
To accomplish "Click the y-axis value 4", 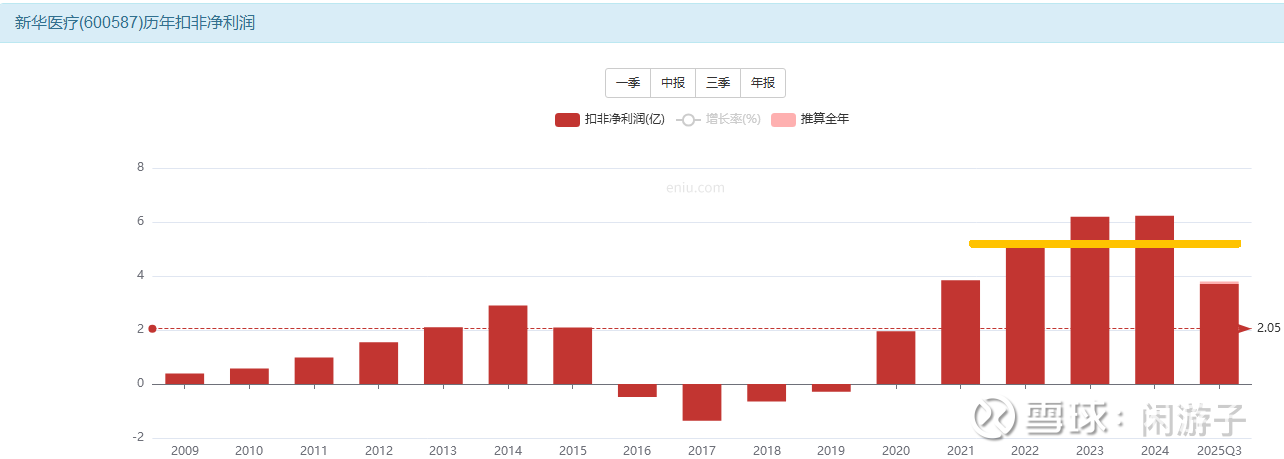I will [x=141, y=276].
